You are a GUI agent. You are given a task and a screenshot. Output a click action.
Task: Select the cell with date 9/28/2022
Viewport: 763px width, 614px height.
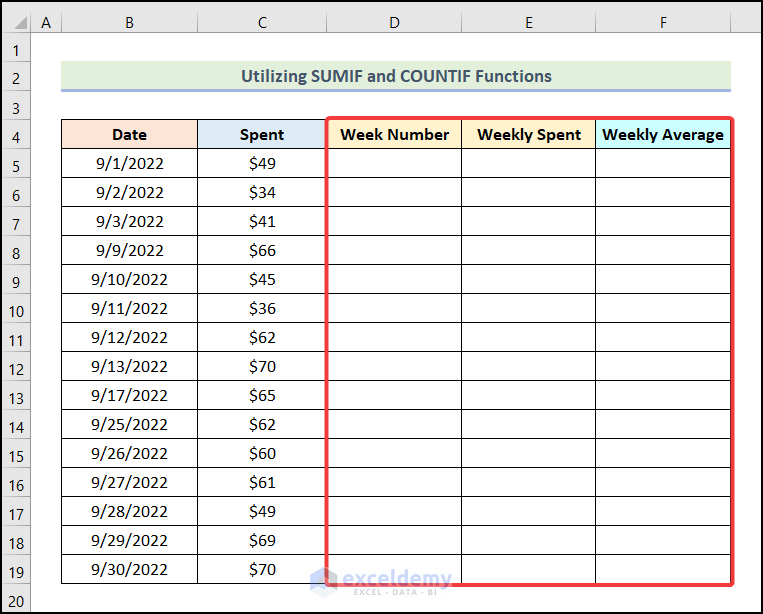click(129, 511)
